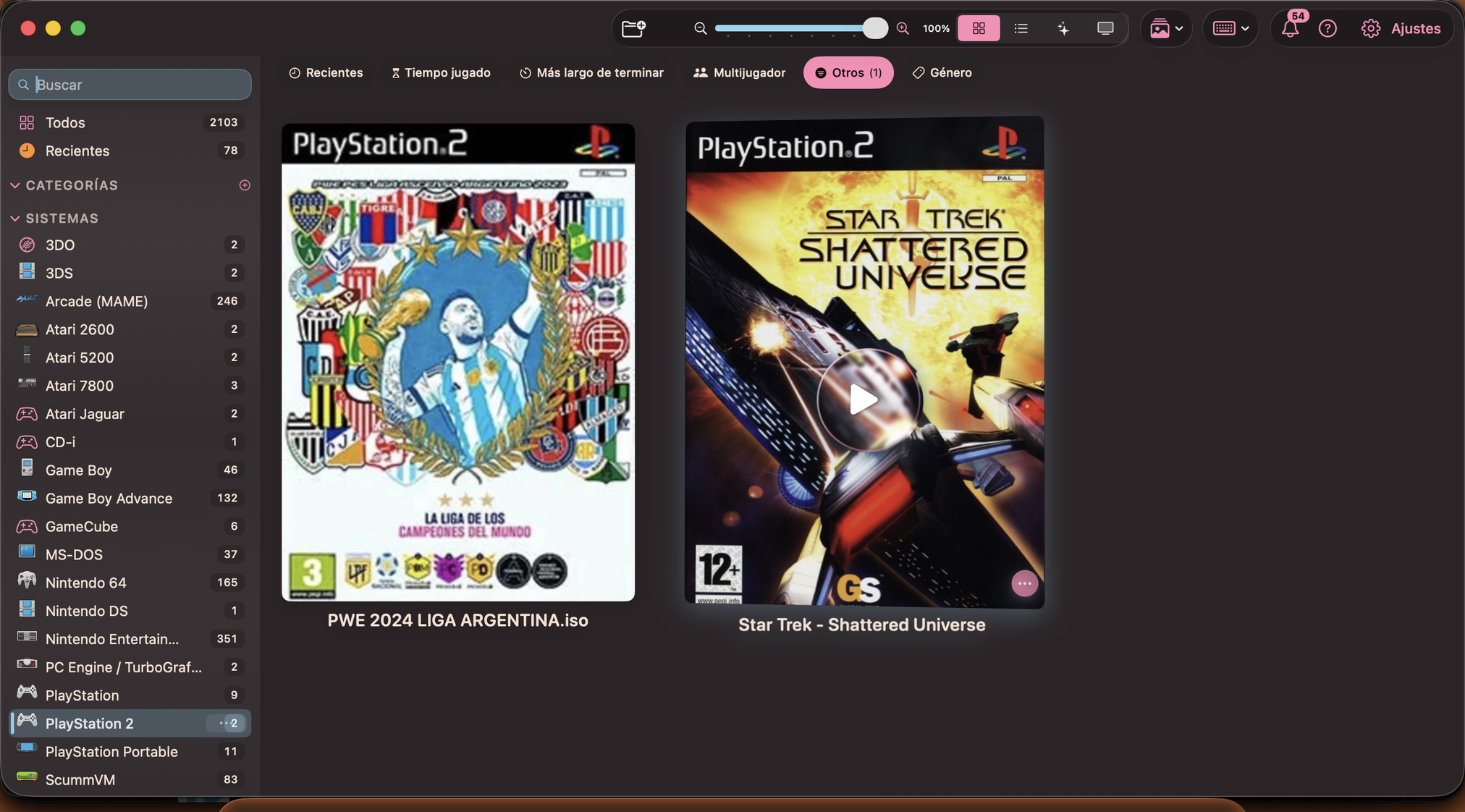The width and height of the screenshot is (1465, 812).
Task: Open notifications bell with 54 badge
Action: click(x=1290, y=28)
